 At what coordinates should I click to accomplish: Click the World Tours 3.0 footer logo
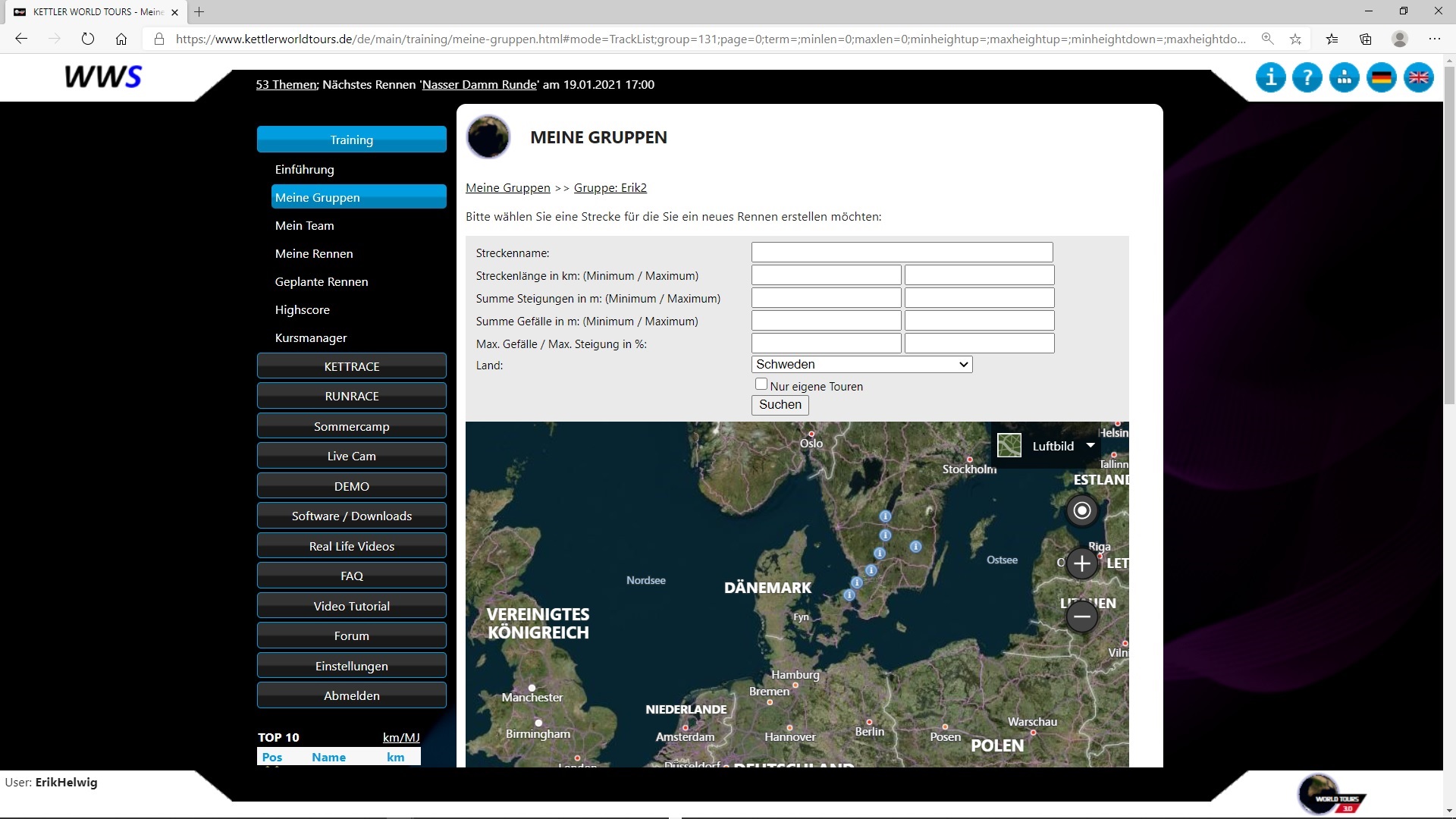(x=1332, y=795)
